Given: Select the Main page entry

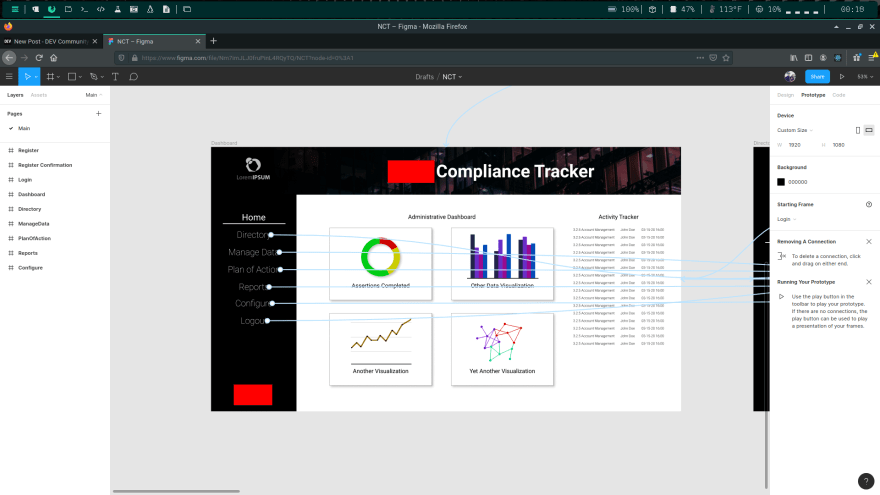Looking at the screenshot, I should (x=24, y=129).
